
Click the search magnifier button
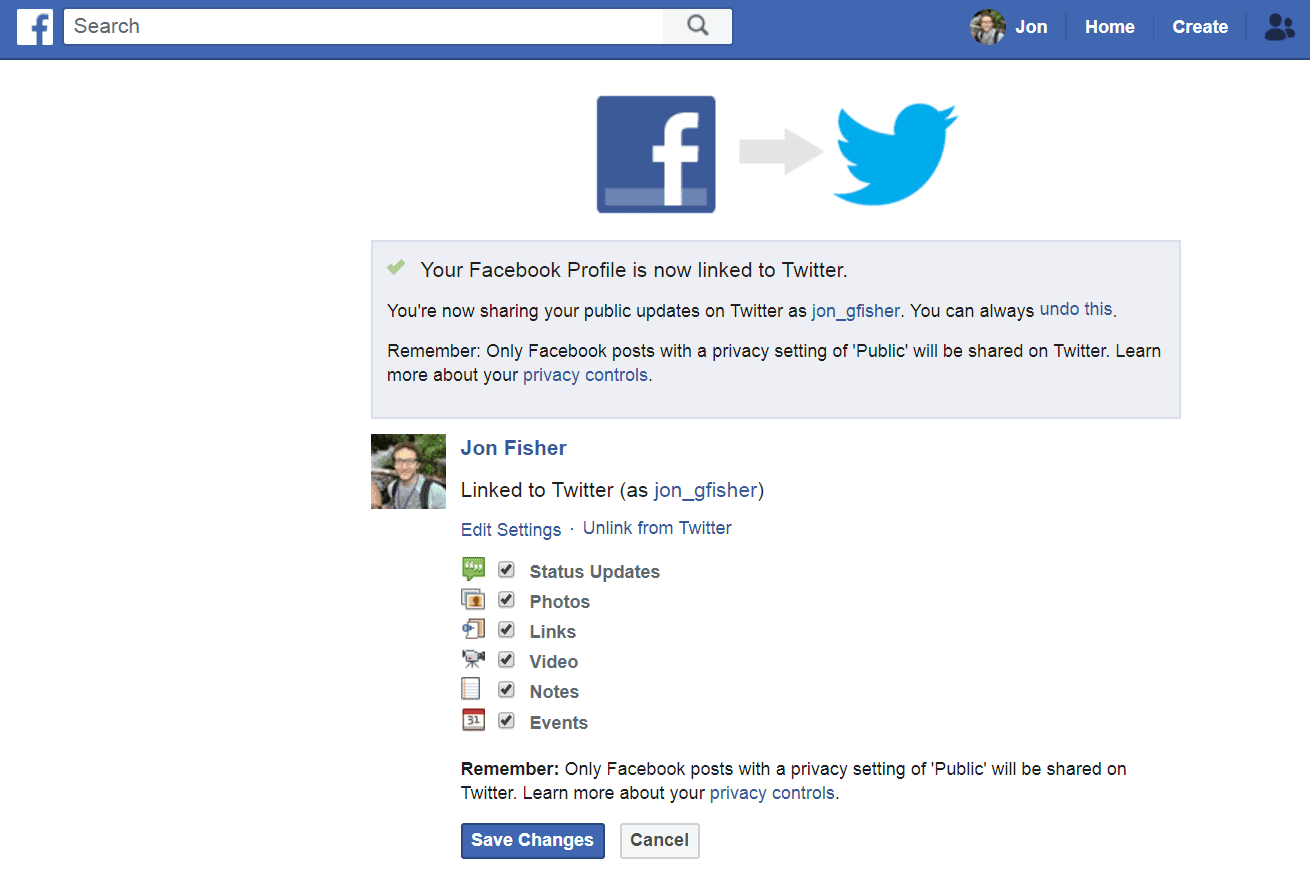[x=698, y=26]
